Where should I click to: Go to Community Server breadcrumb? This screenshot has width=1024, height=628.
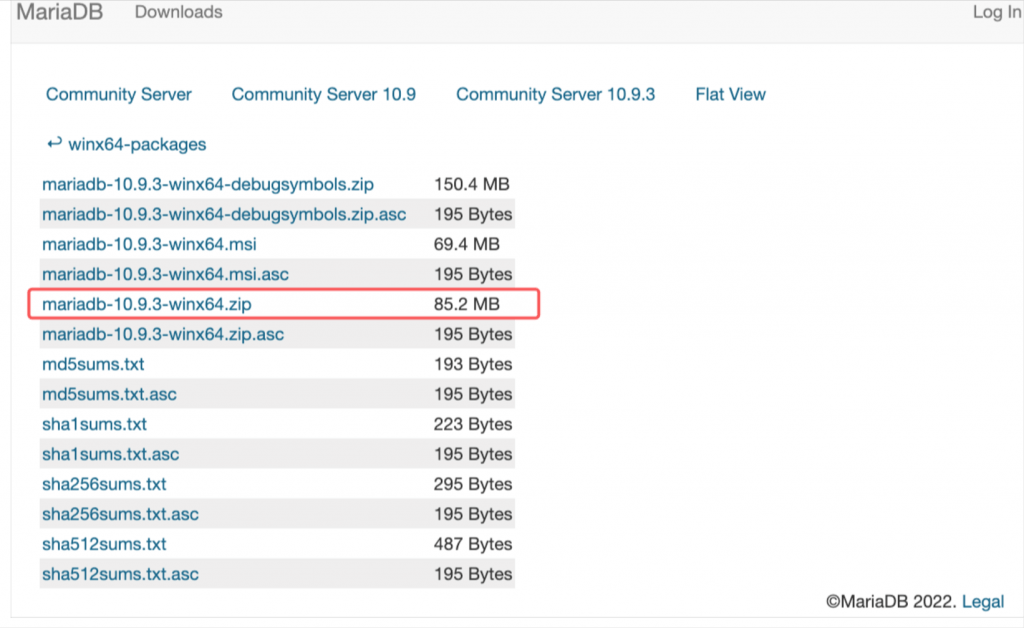(118, 95)
